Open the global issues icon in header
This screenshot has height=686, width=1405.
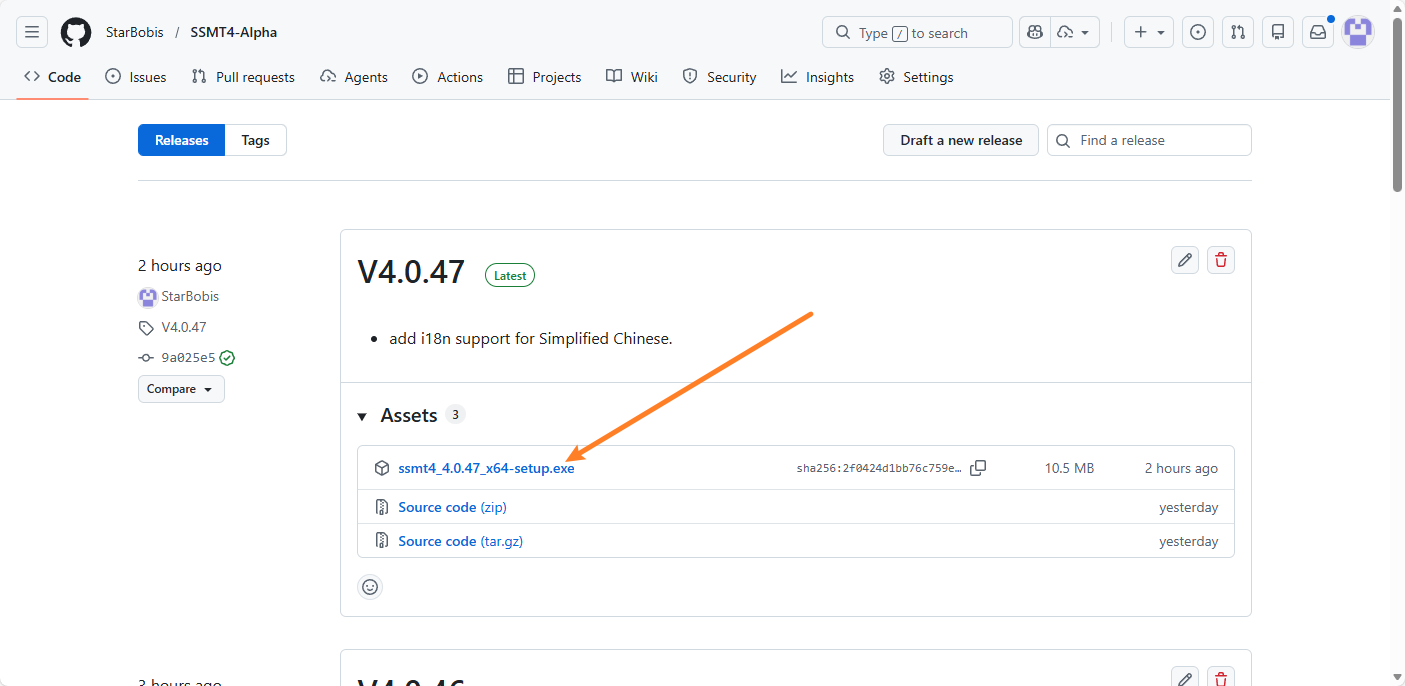click(x=1198, y=32)
